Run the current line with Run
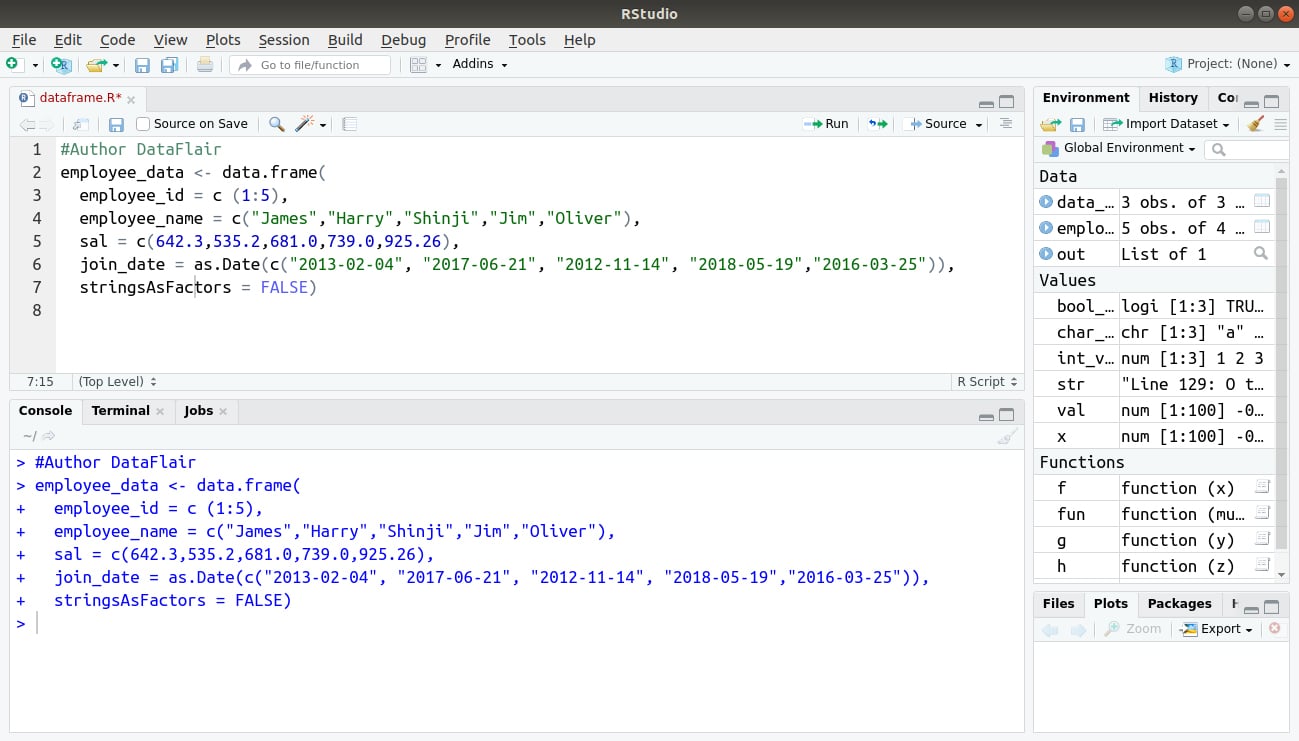The width and height of the screenshot is (1299, 741). (x=826, y=124)
